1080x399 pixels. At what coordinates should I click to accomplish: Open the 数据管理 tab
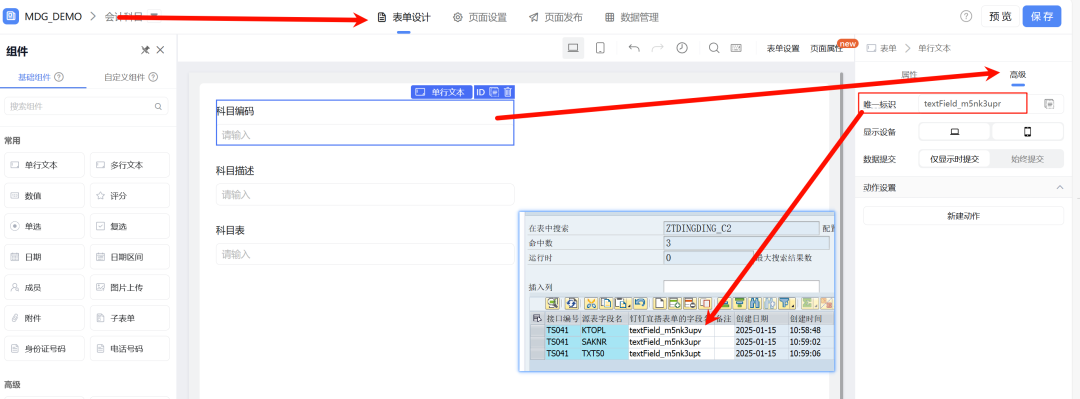pyautogui.click(x=632, y=17)
